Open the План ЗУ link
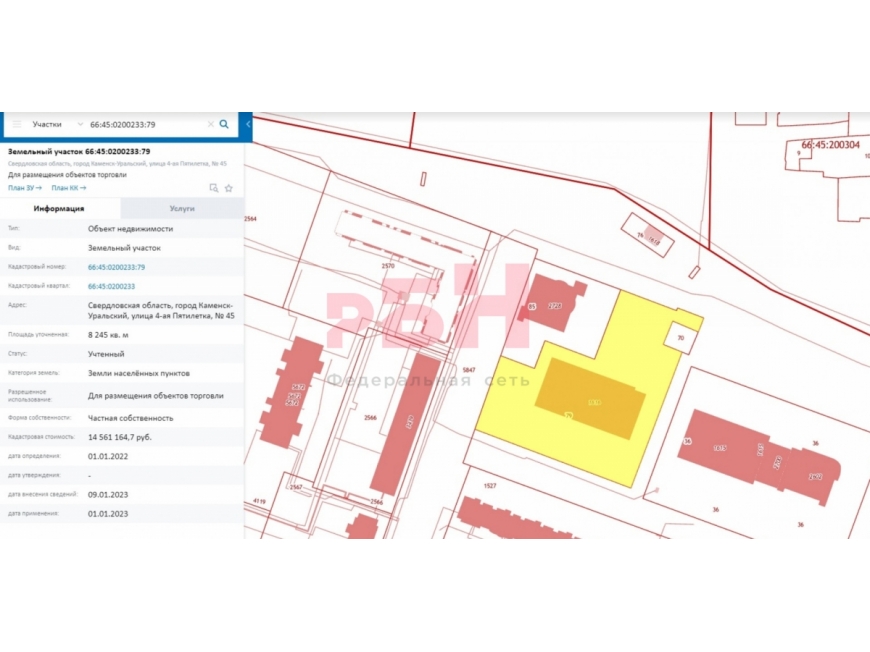The image size is (870, 652). pyautogui.click(x=24, y=187)
